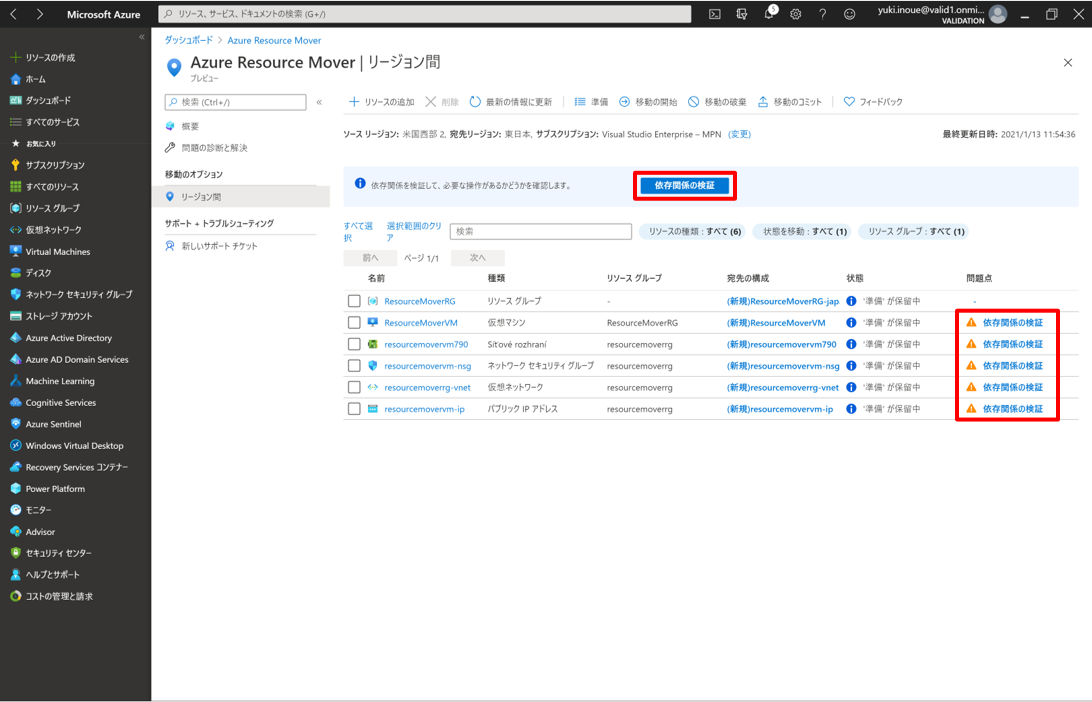This screenshot has width=1092, height=702.
Task: Check the resourcemoverrg-vnet row checkbox
Action: pos(354,387)
